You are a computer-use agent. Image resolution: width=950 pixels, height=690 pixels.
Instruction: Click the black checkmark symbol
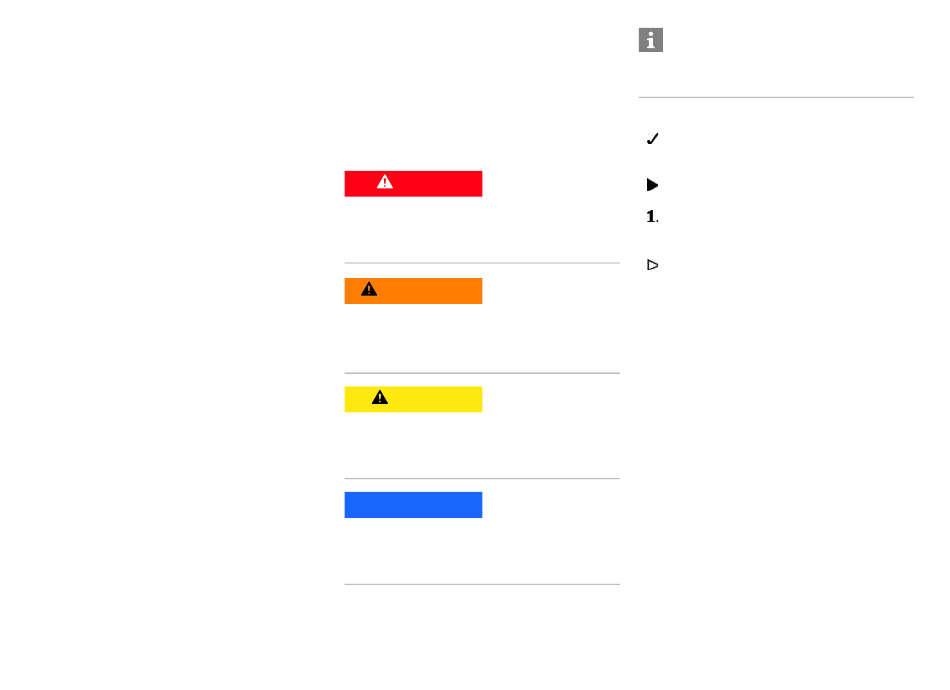(652, 139)
